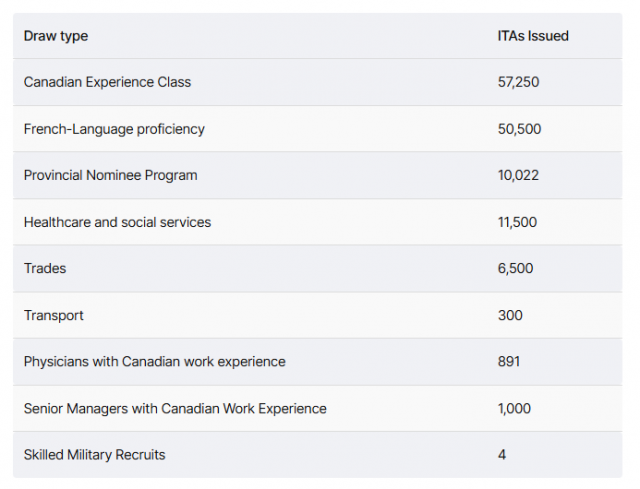Click the 300 value in Transport row

510,315
